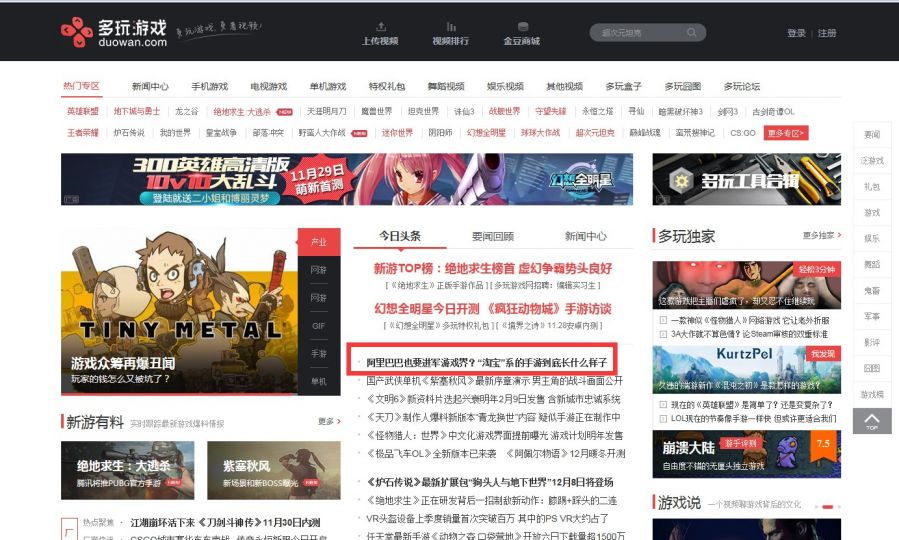Image resolution: width=899 pixels, height=540 pixels.
Task: Open the 轻松3分钟 video thumbnail
Action: 746,285
